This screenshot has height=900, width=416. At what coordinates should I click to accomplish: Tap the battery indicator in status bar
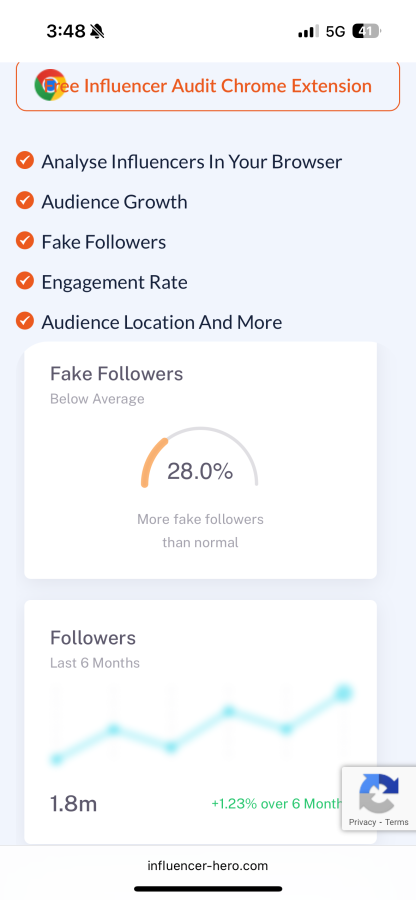367,31
